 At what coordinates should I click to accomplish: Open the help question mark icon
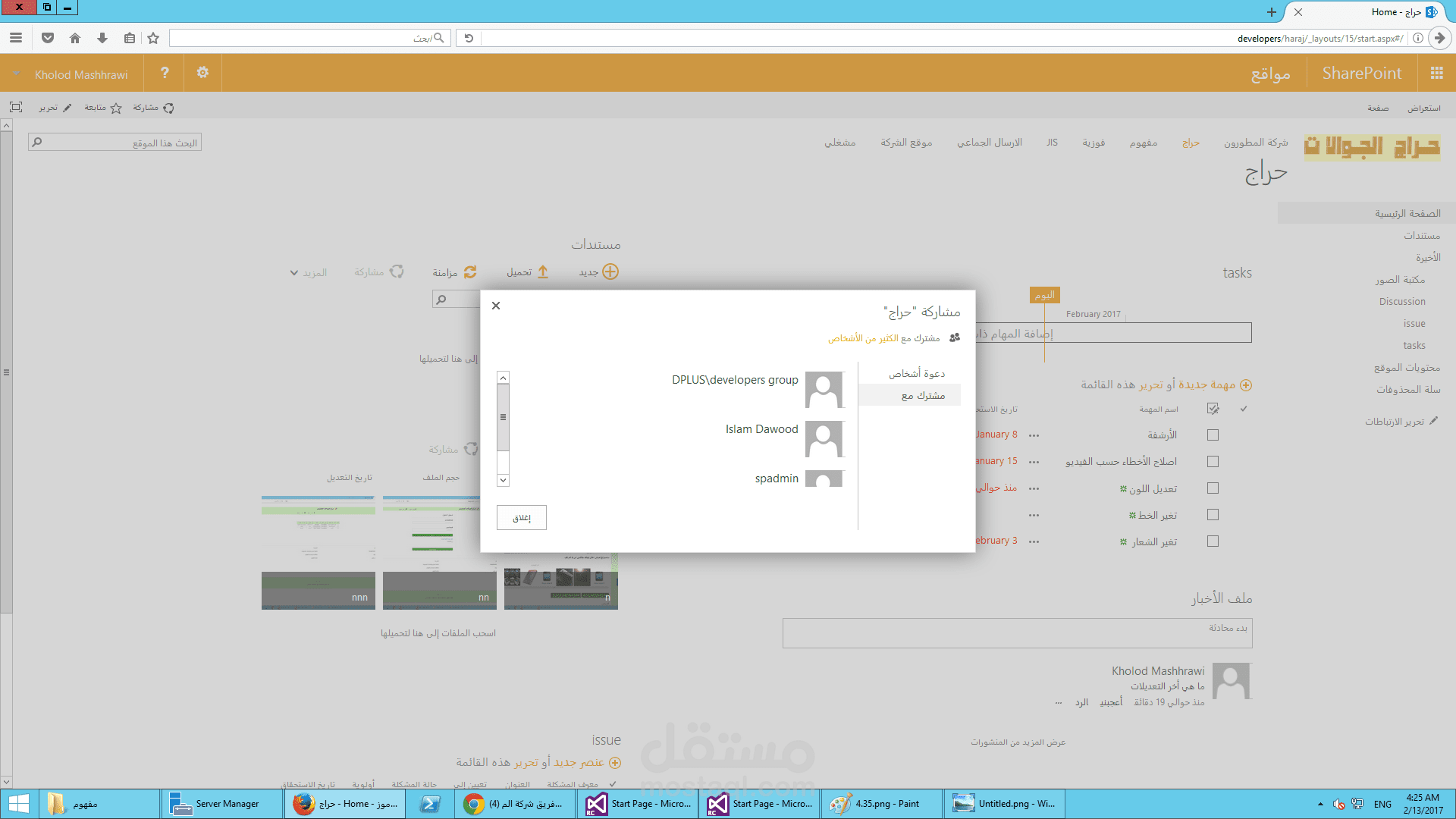click(x=165, y=73)
